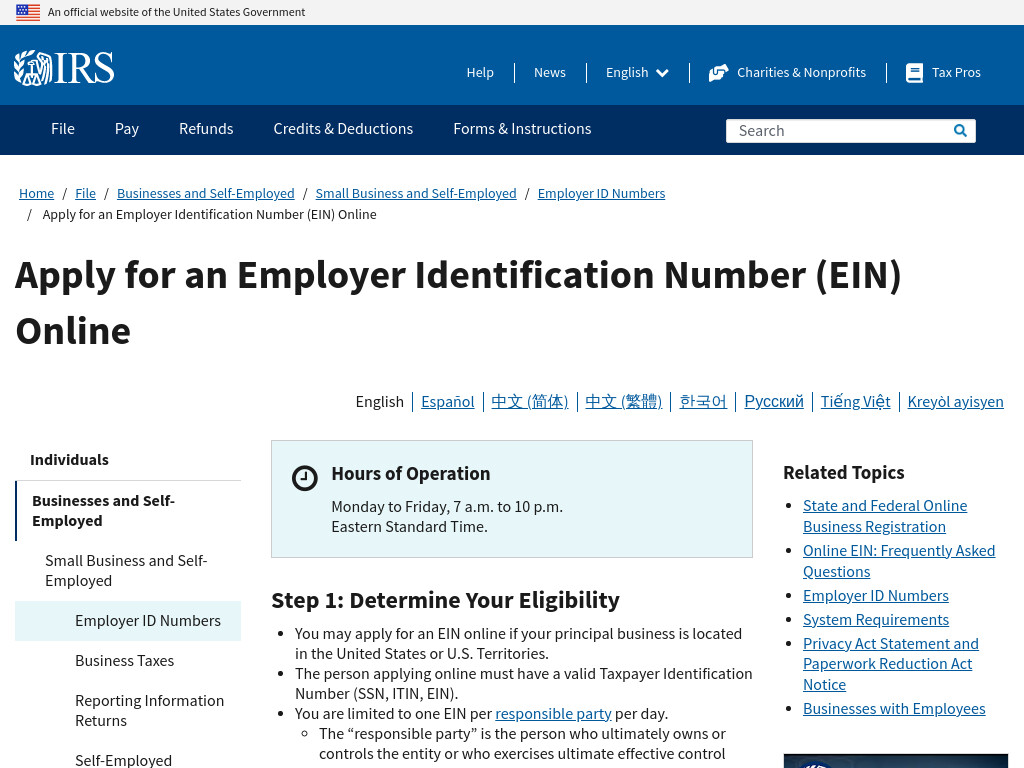Viewport: 1024px width, 768px height.
Task: Select Business Taxes sidebar item
Action: point(125,660)
